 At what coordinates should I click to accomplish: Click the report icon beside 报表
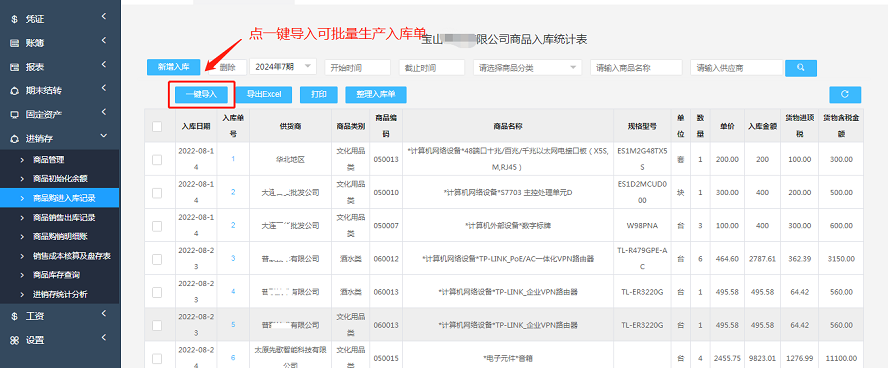click(15, 67)
